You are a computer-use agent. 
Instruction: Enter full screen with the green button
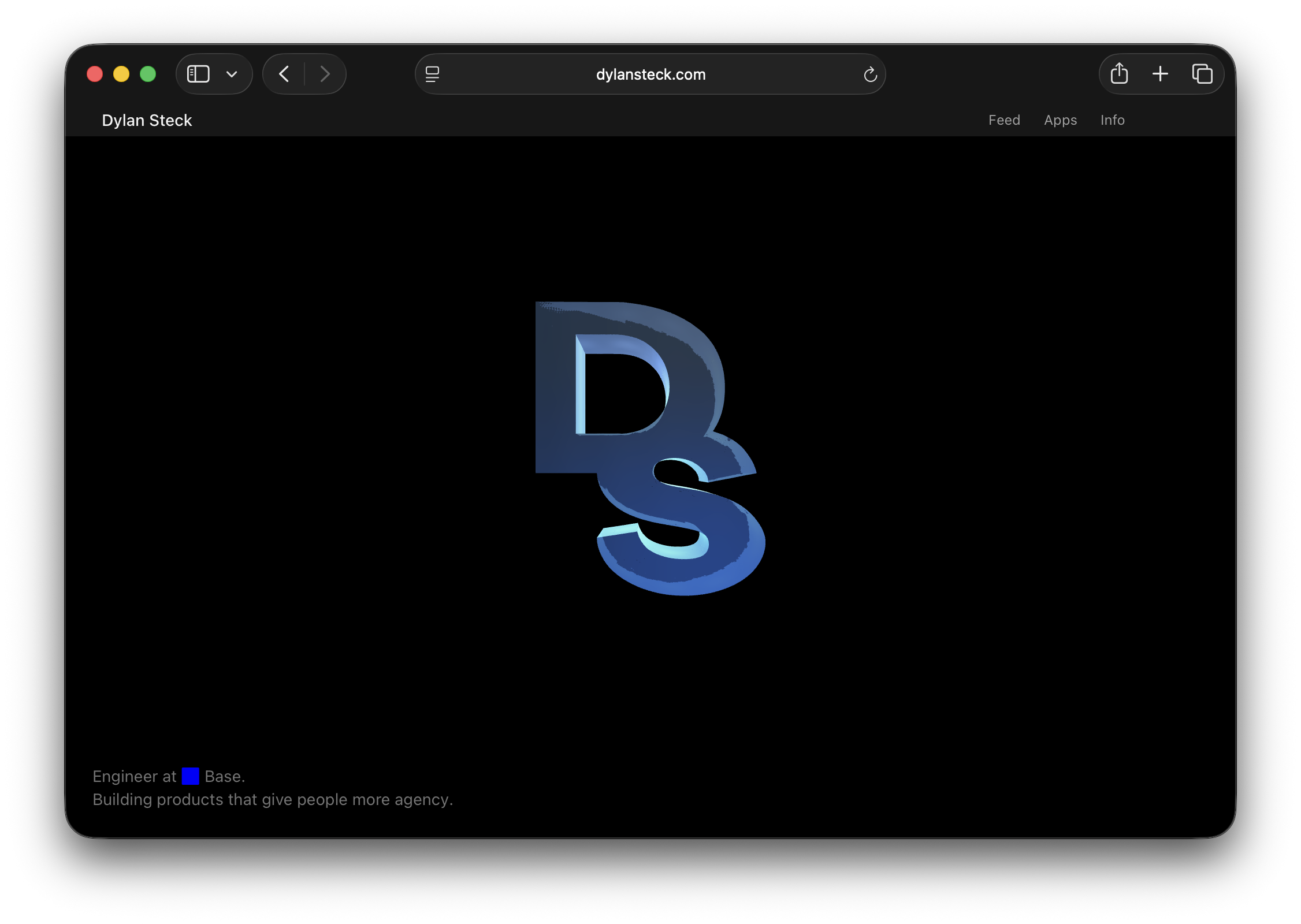click(x=148, y=74)
